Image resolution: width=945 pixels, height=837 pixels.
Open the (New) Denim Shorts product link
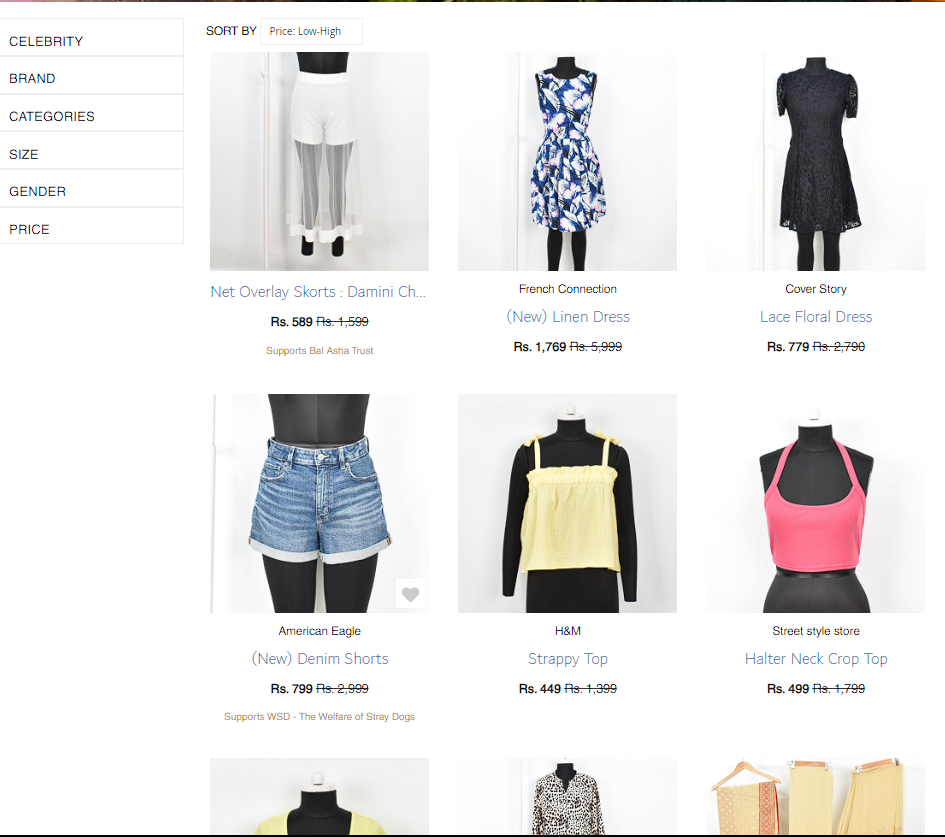(x=319, y=659)
